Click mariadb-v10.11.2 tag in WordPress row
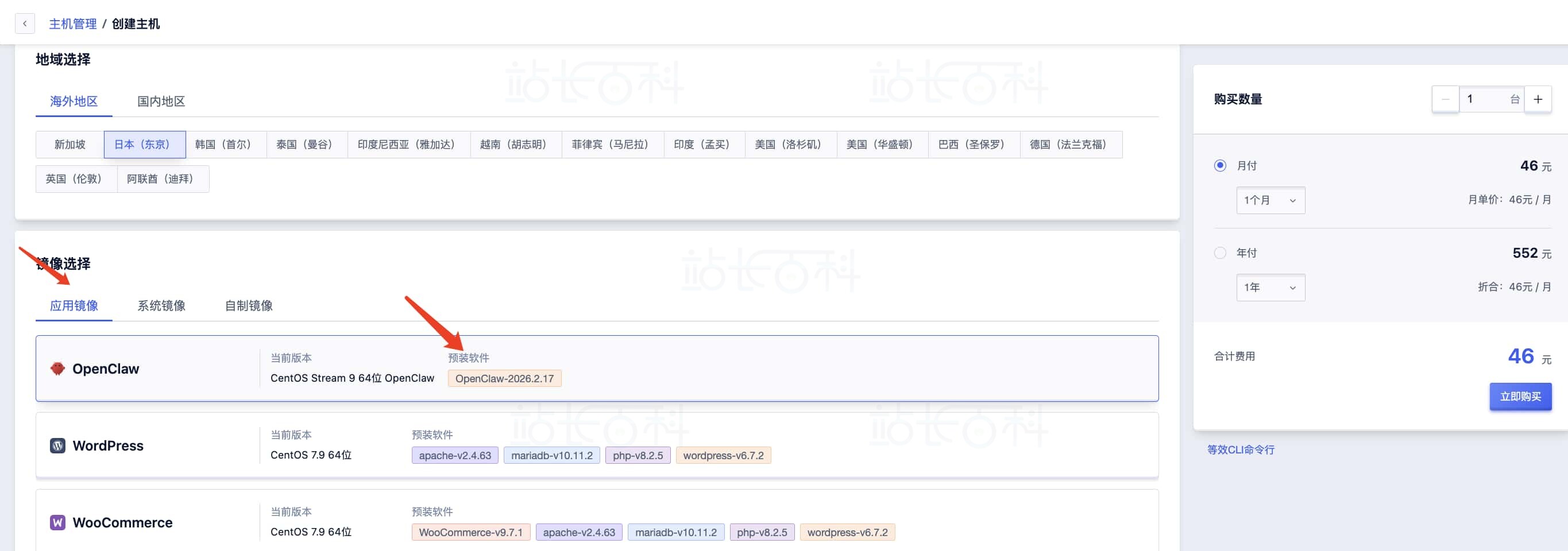Image resolution: width=1568 pixels, height=551 pixels. point(551,456)
